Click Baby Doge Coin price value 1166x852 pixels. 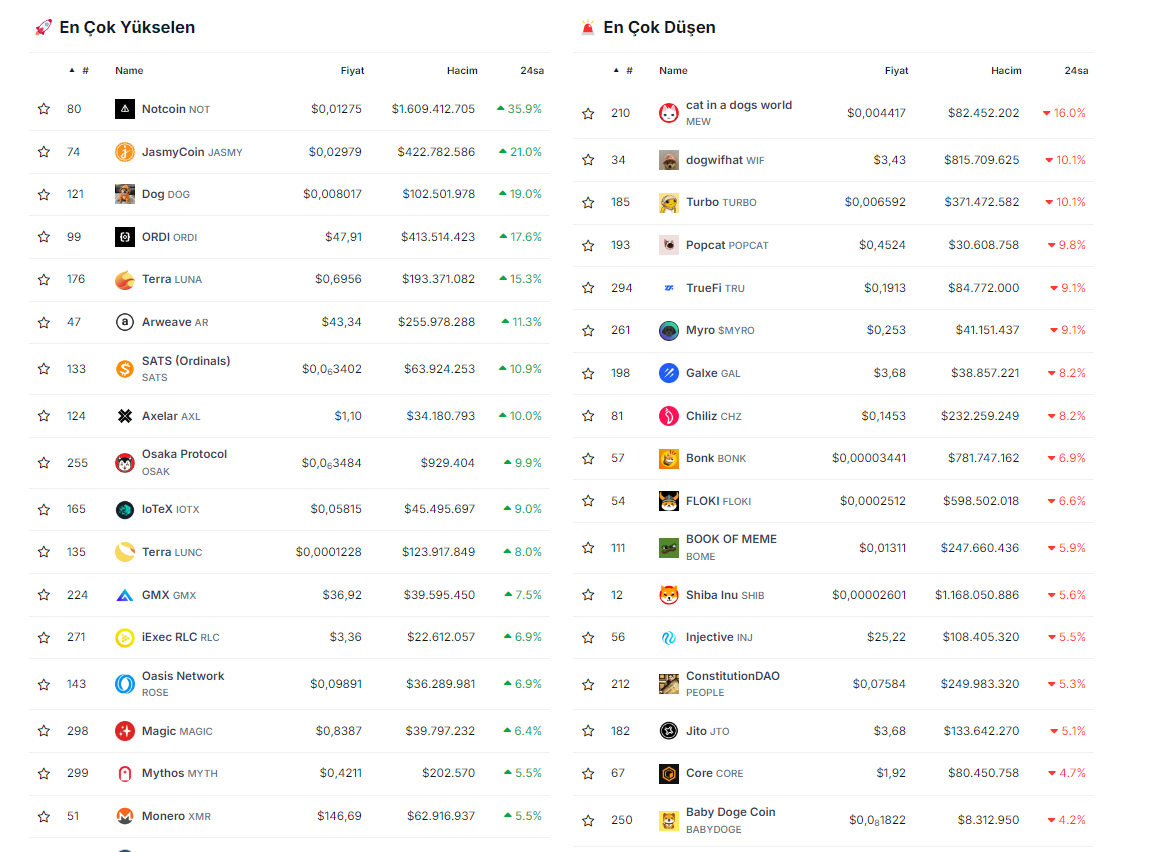pos(877,820)
